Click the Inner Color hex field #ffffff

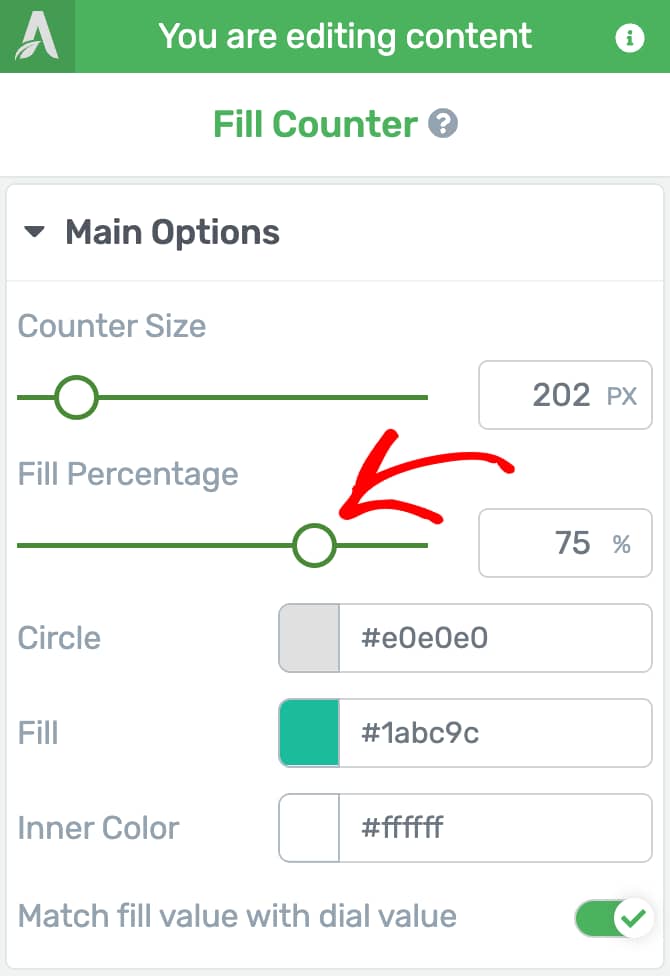coord(496,828)
